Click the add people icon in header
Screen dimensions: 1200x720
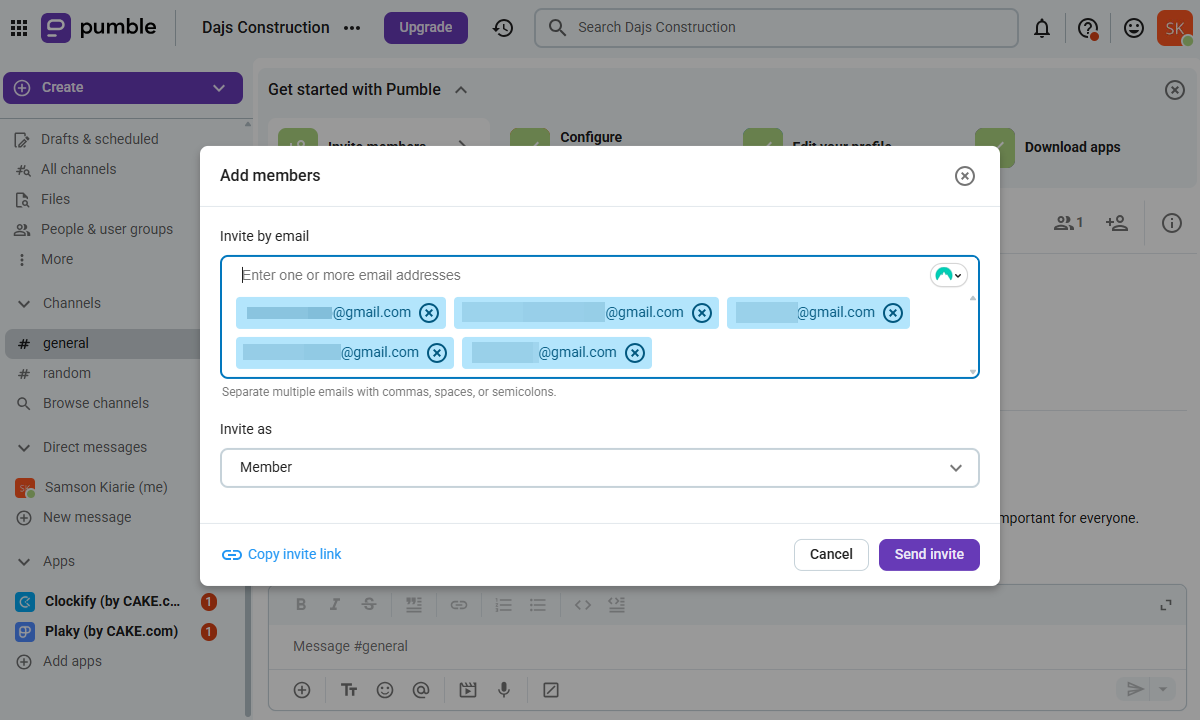(1117, 223)
